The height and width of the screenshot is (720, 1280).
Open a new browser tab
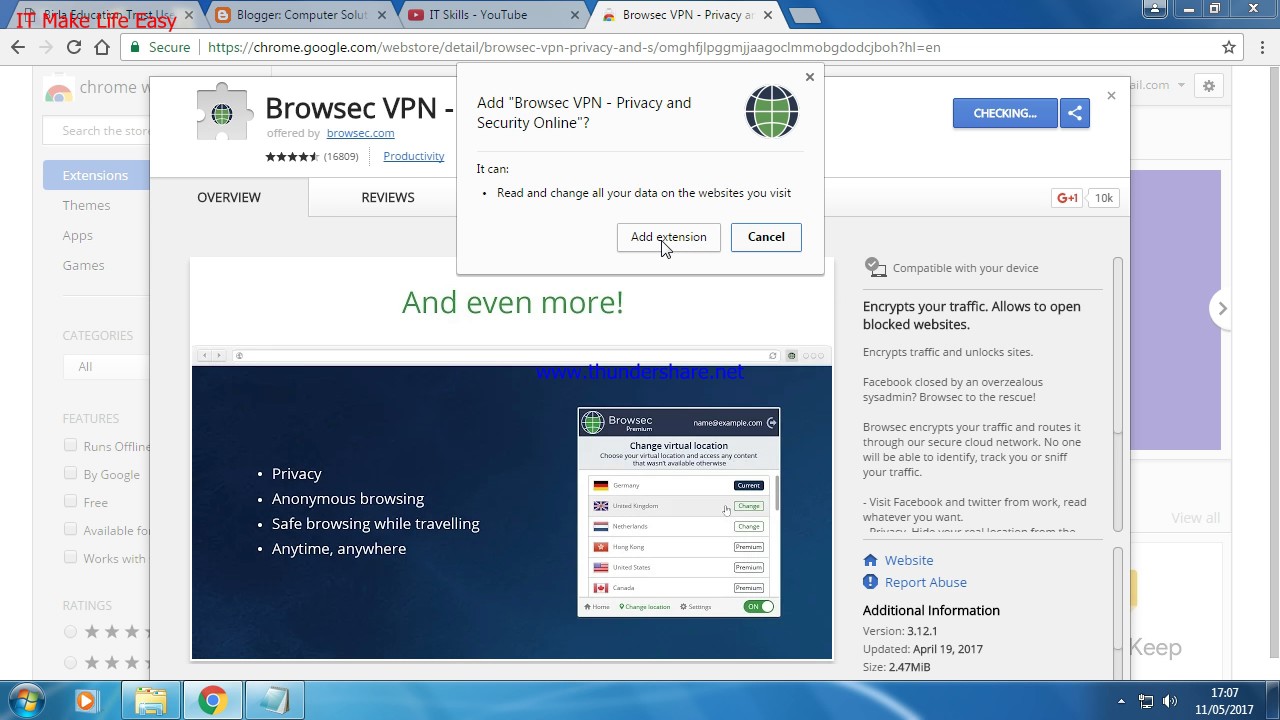[804, 15]
